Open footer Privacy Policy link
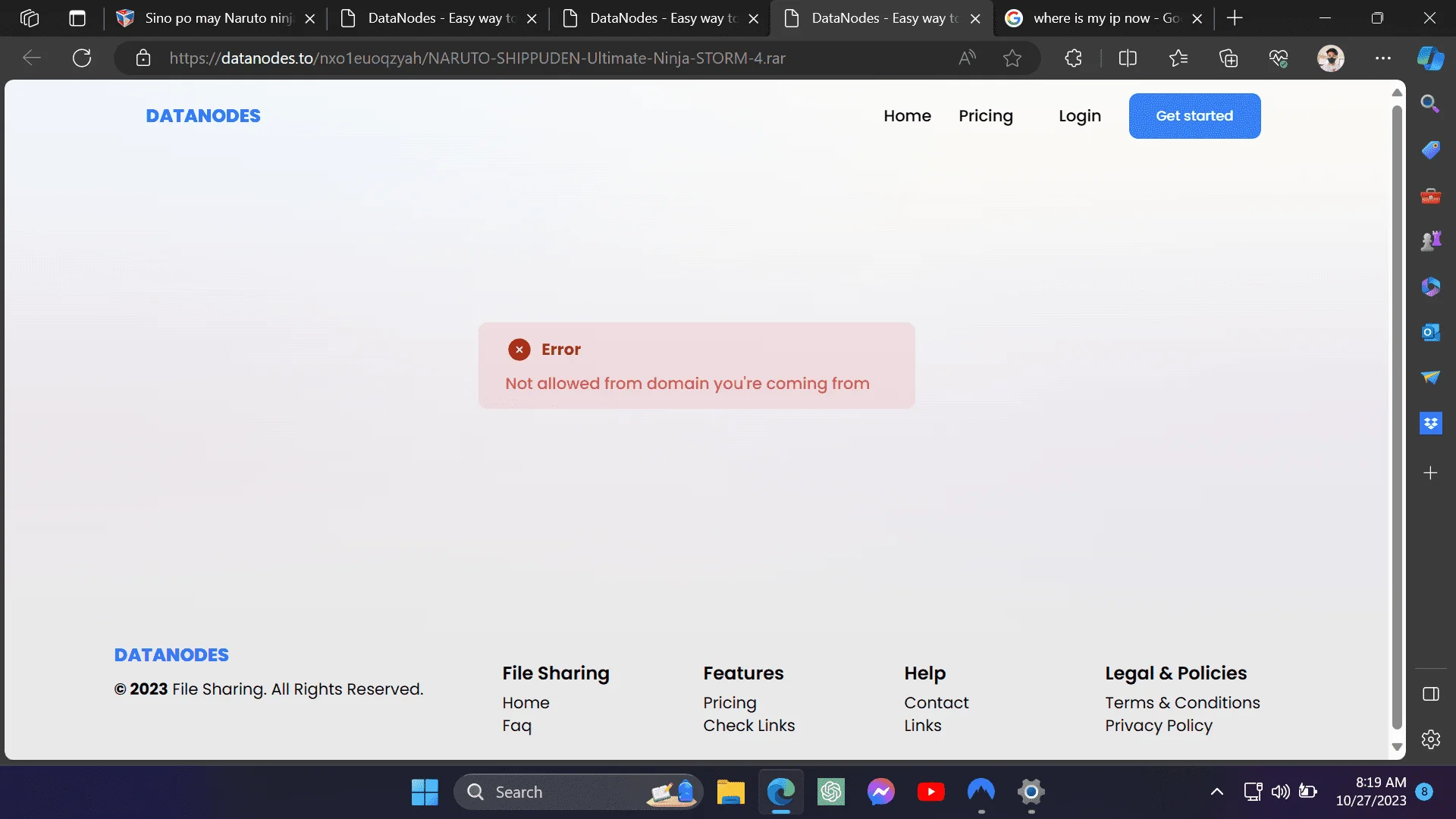The height and width of the screenshot is (819, 1456). (1158, 726)
